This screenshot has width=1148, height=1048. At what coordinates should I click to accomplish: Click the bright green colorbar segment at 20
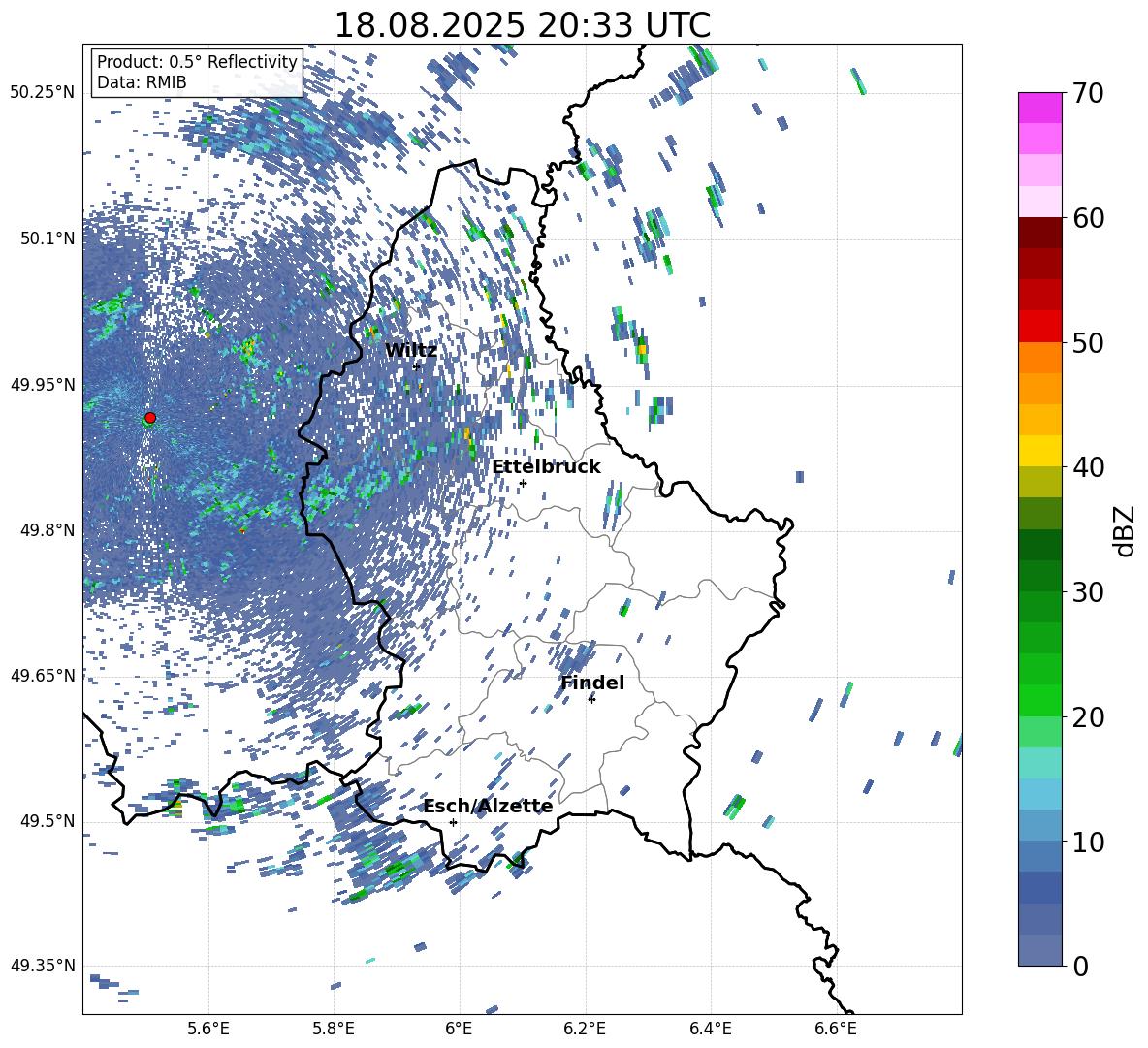pyautogui.click(x=1039, y=701)
